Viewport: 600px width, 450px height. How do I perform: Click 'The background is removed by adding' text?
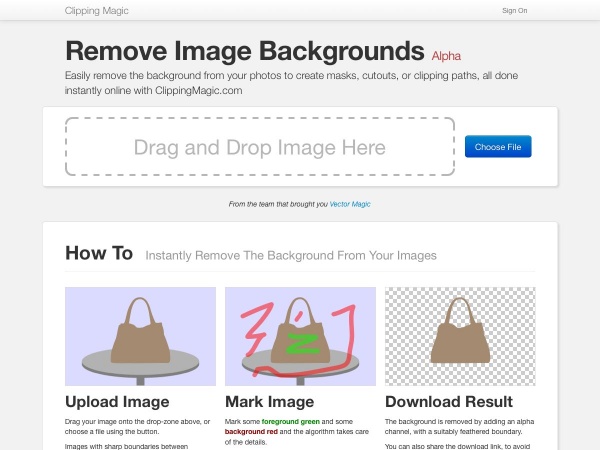coord(460,427)
